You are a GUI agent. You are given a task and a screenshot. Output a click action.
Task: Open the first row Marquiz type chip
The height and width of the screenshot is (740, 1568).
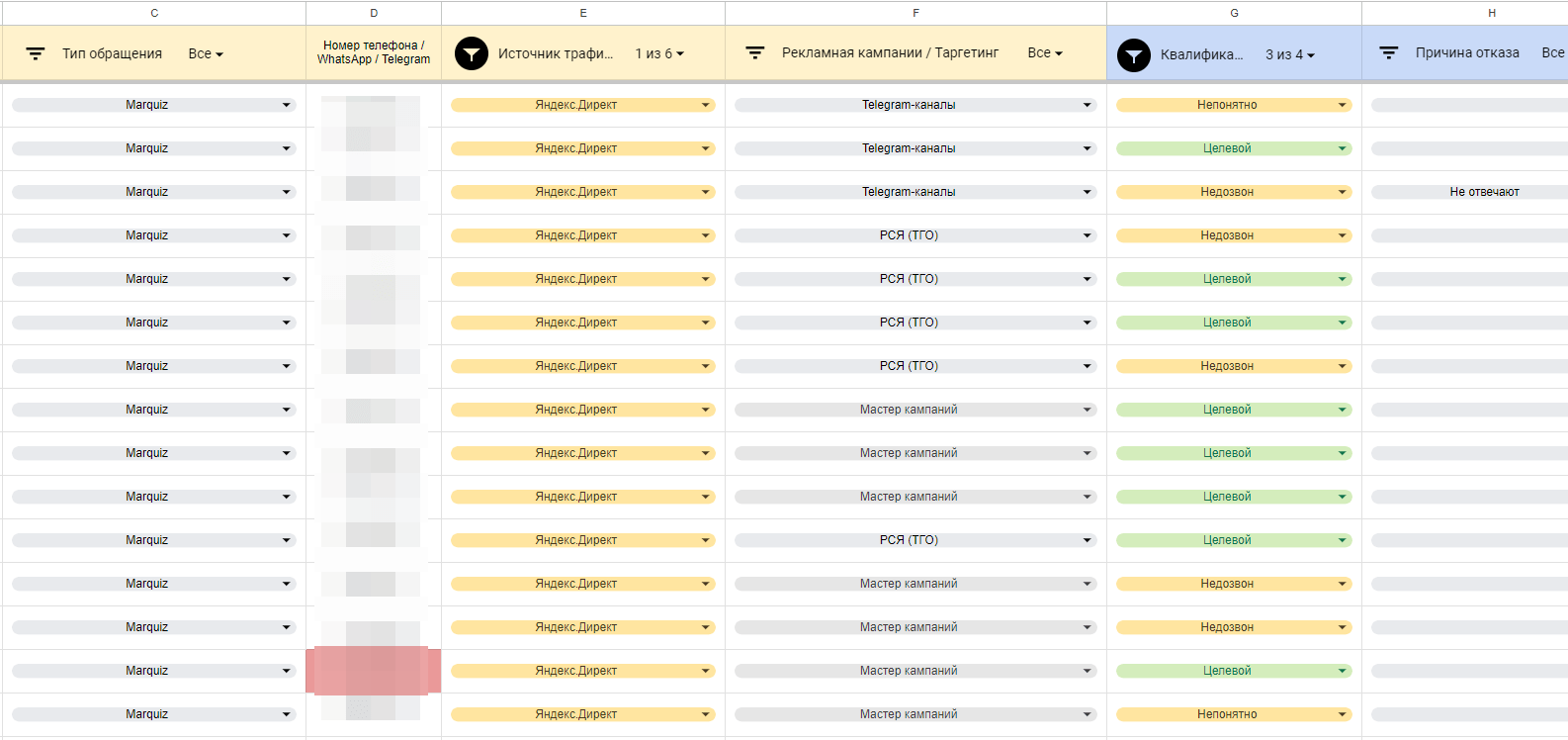tap(153, 105)
